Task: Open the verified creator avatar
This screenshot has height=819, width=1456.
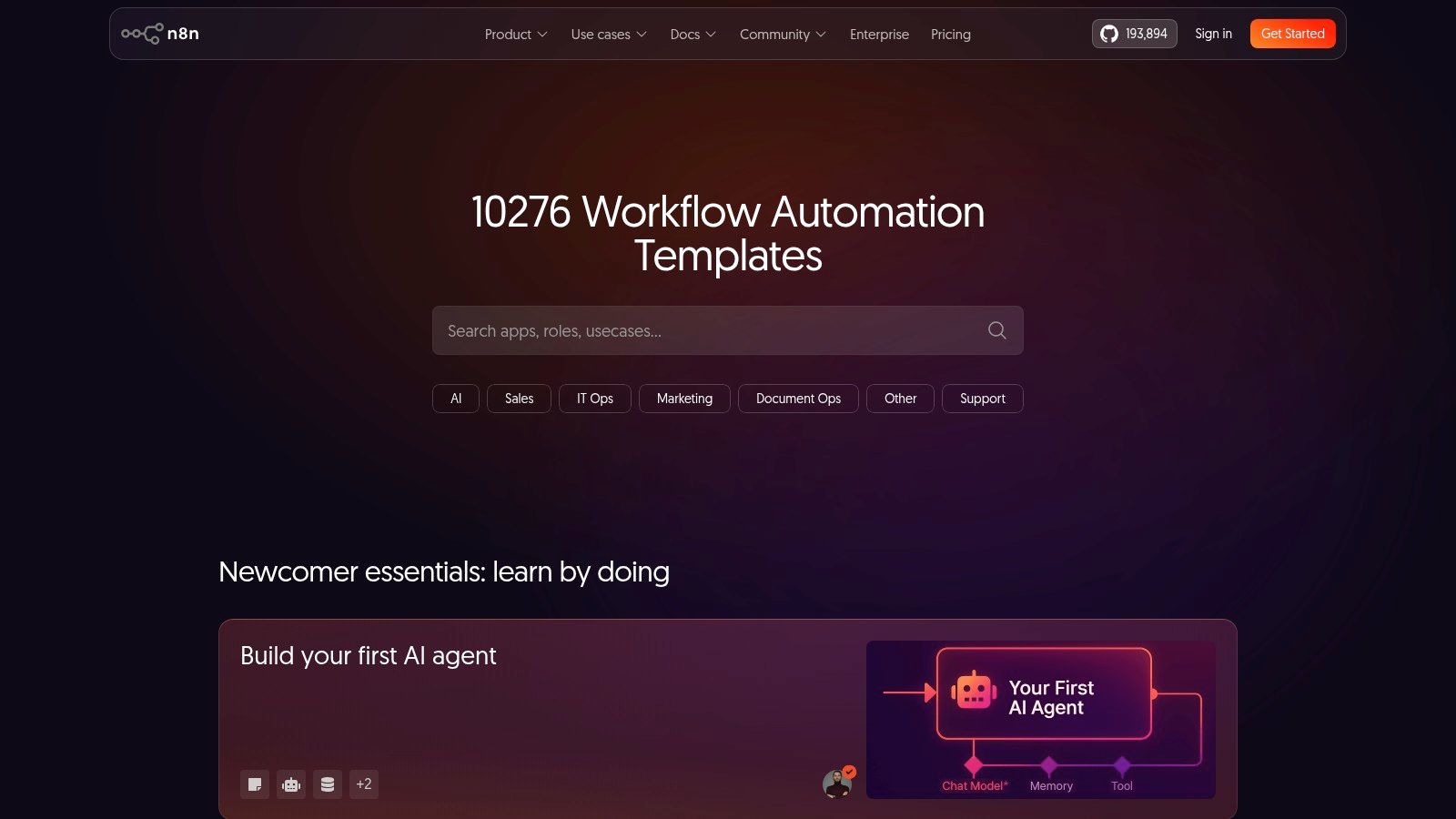Action: point(838,783)
